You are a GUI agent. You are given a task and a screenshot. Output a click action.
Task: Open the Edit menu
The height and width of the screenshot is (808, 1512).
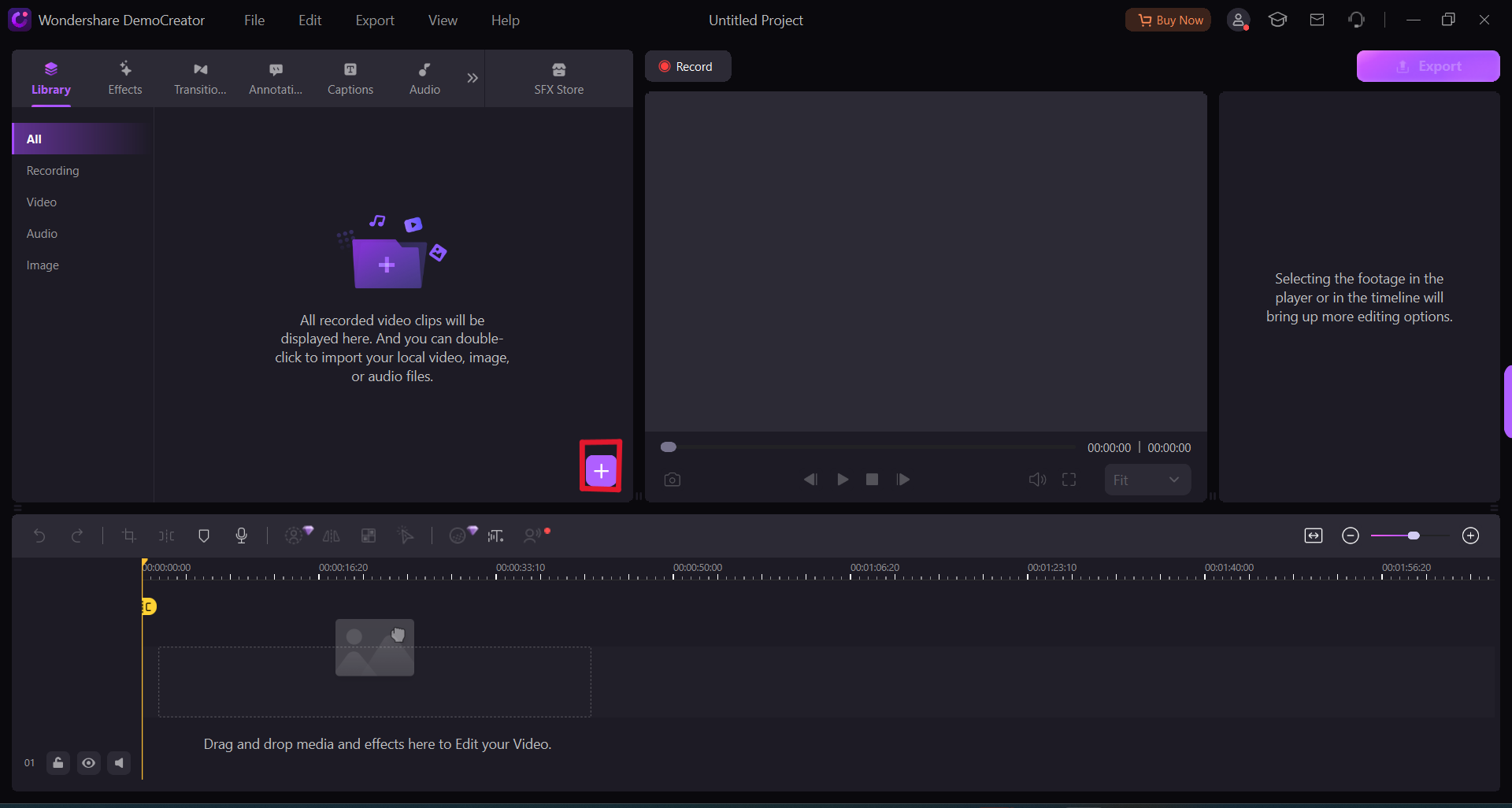coord(309,20)
